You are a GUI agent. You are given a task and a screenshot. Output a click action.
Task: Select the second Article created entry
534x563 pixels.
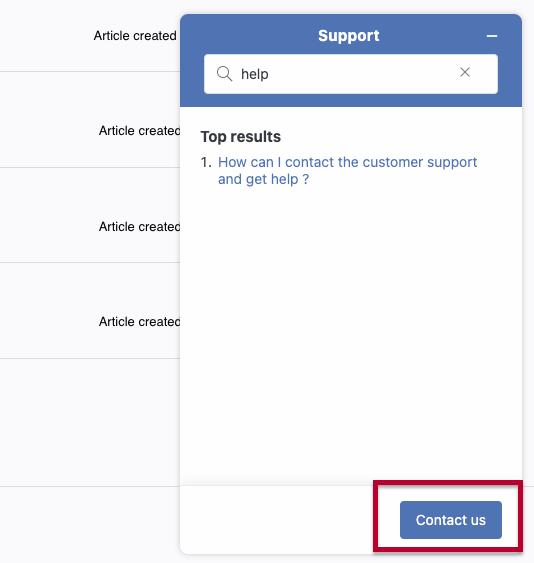139,131
